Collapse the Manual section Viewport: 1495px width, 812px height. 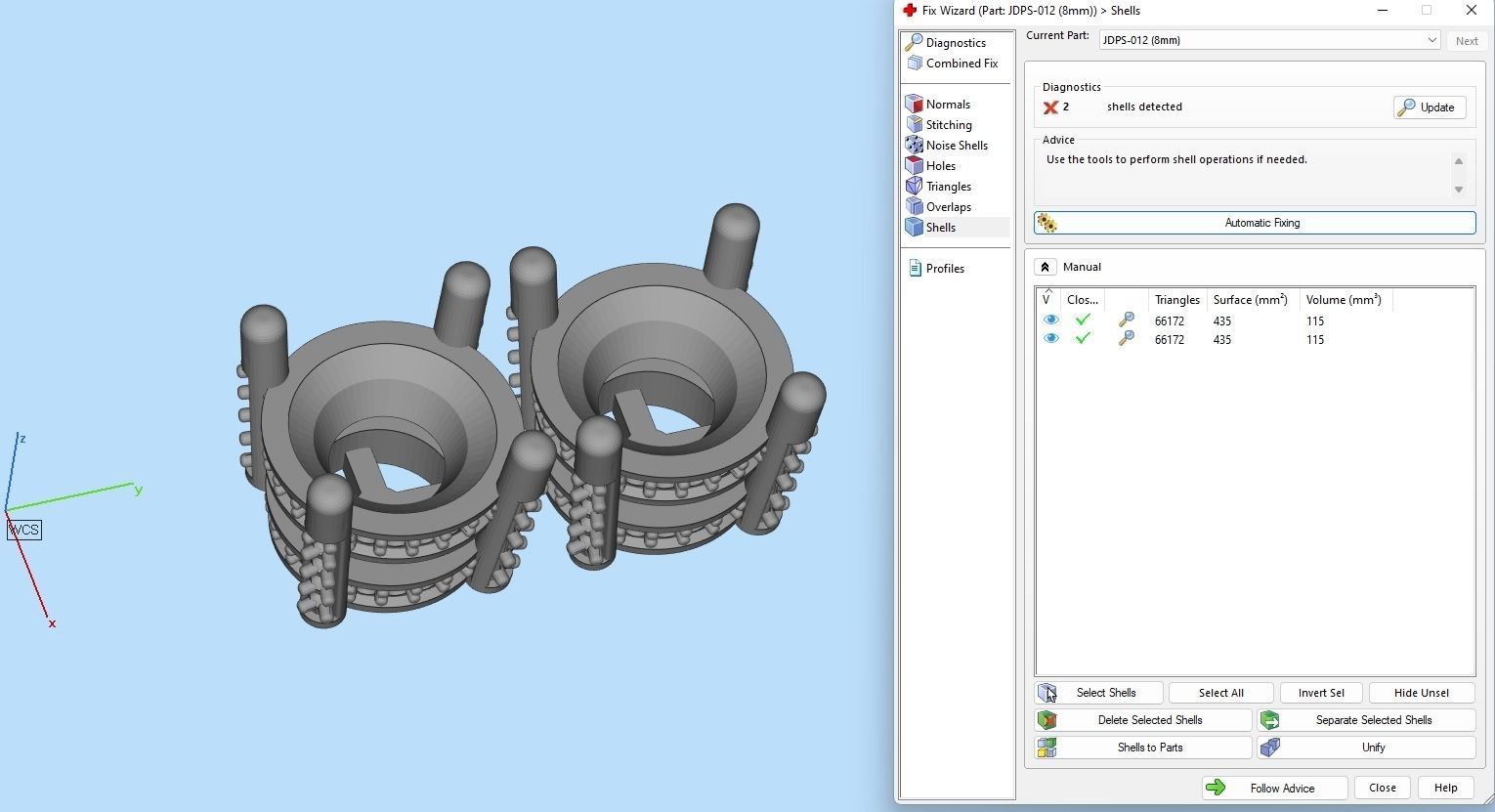tap(1045, 267)
